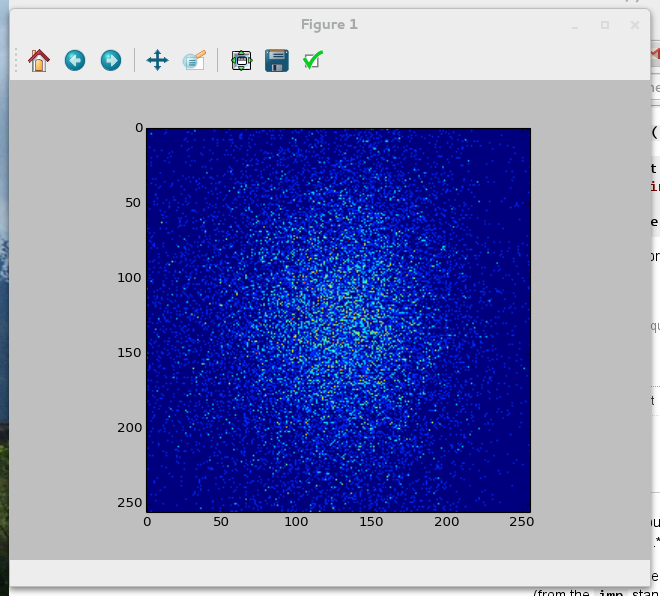Click the Figure 1 title text
The height and width of the screenshot is (596, 660).
(329, 25)
